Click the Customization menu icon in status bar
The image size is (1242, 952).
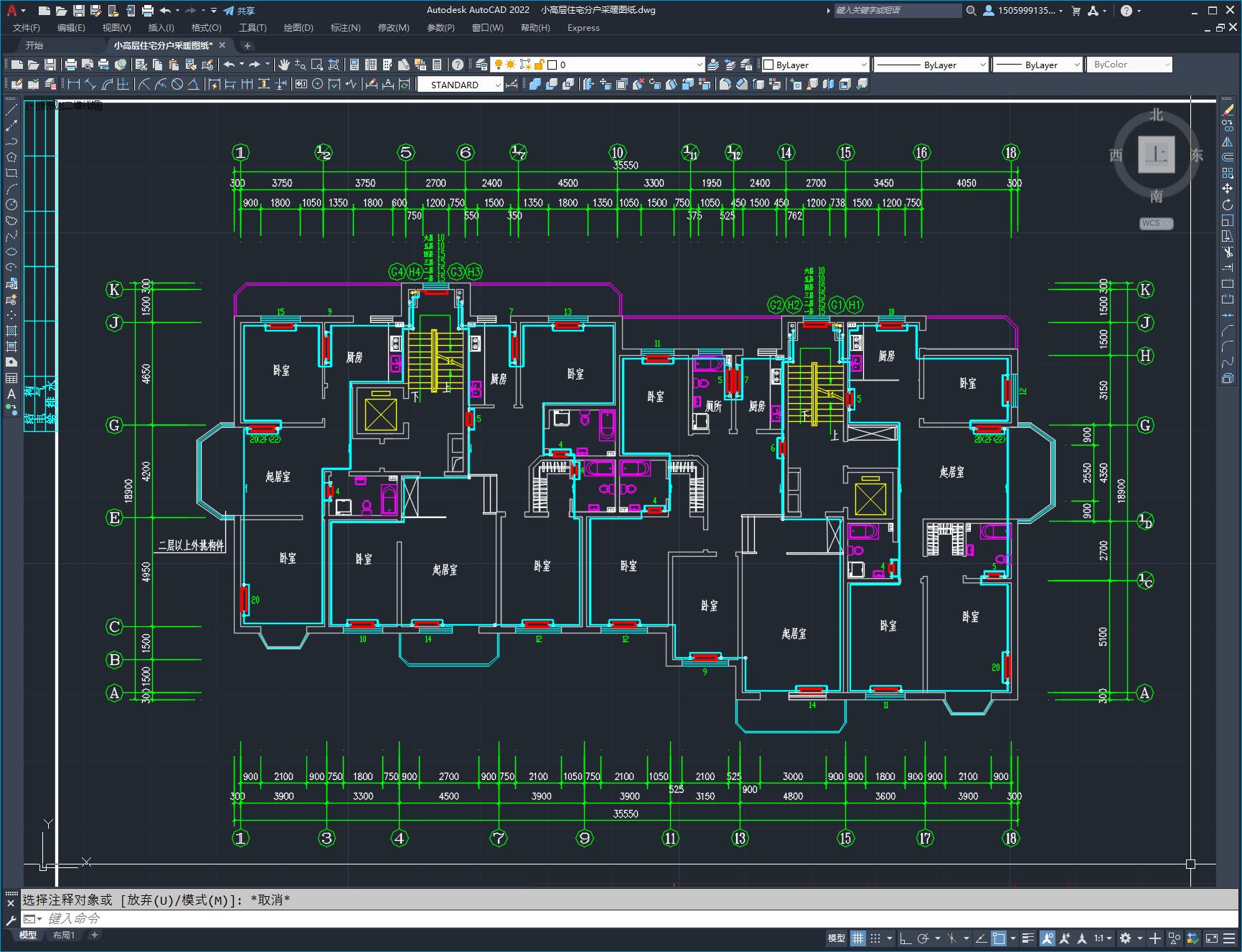click(1229, 938)
